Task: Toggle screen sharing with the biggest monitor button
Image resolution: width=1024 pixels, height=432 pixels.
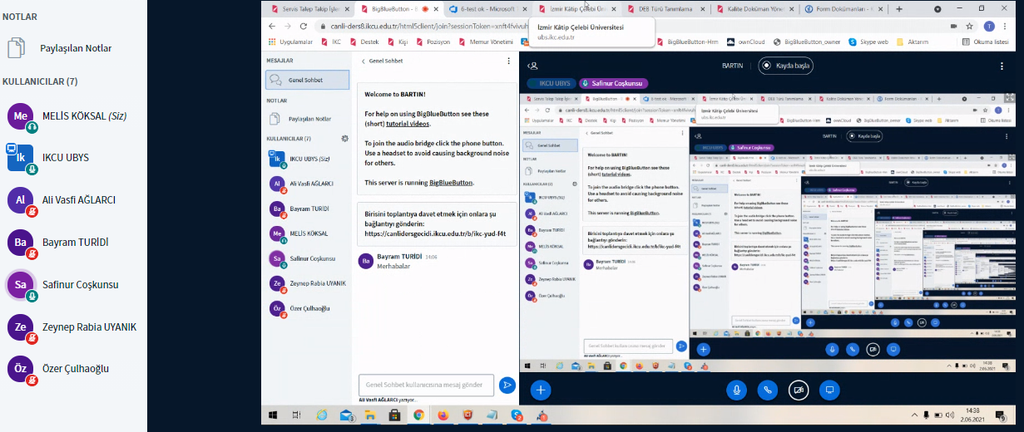Action: [x=830, y=390]
